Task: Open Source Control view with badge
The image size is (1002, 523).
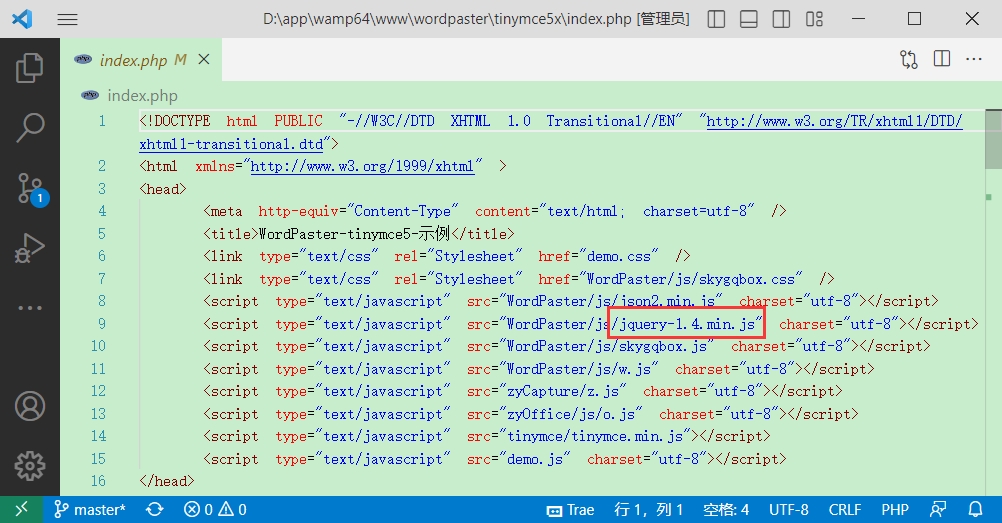Action: pos(30,187)
